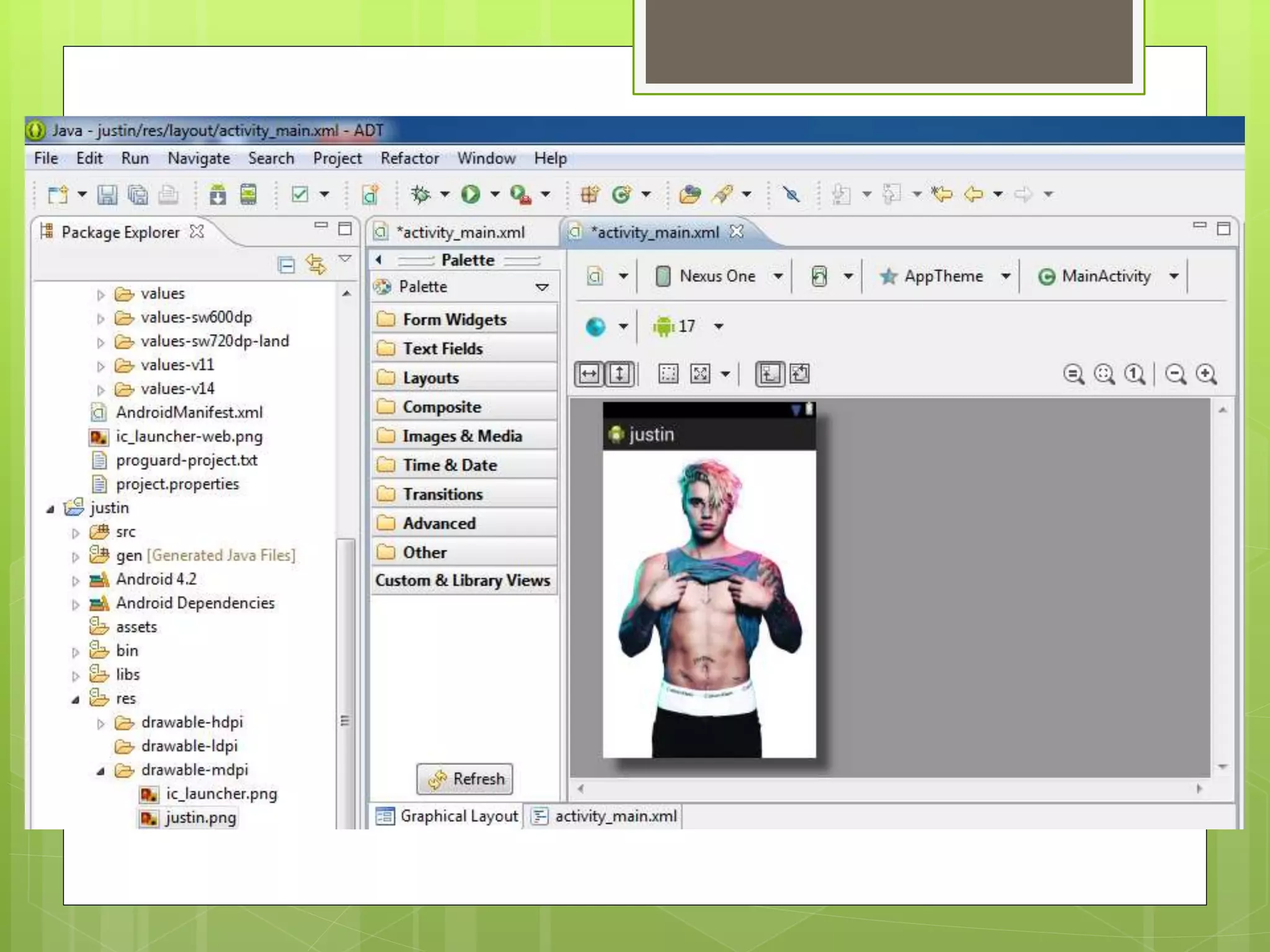Open the File menu
The width and height of the screenshot is (1270, 952).
pos(46,159)
